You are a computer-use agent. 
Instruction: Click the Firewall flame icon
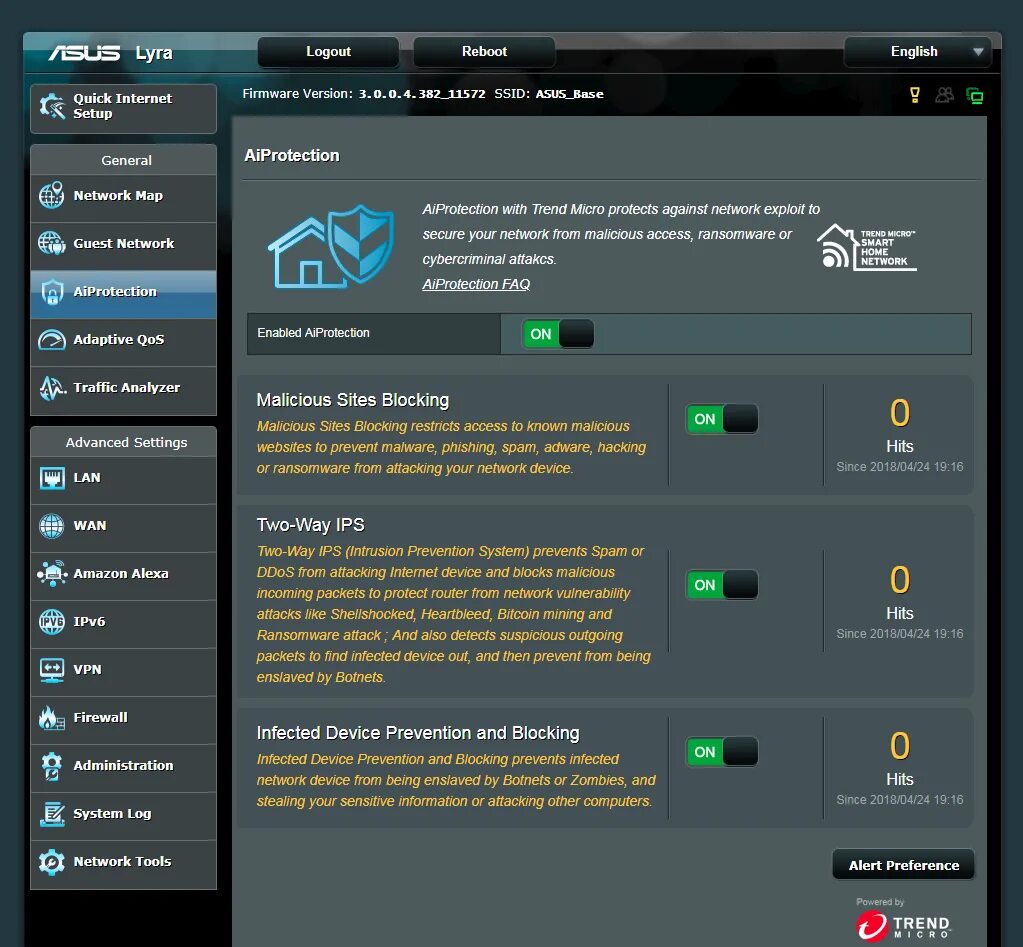52,717
